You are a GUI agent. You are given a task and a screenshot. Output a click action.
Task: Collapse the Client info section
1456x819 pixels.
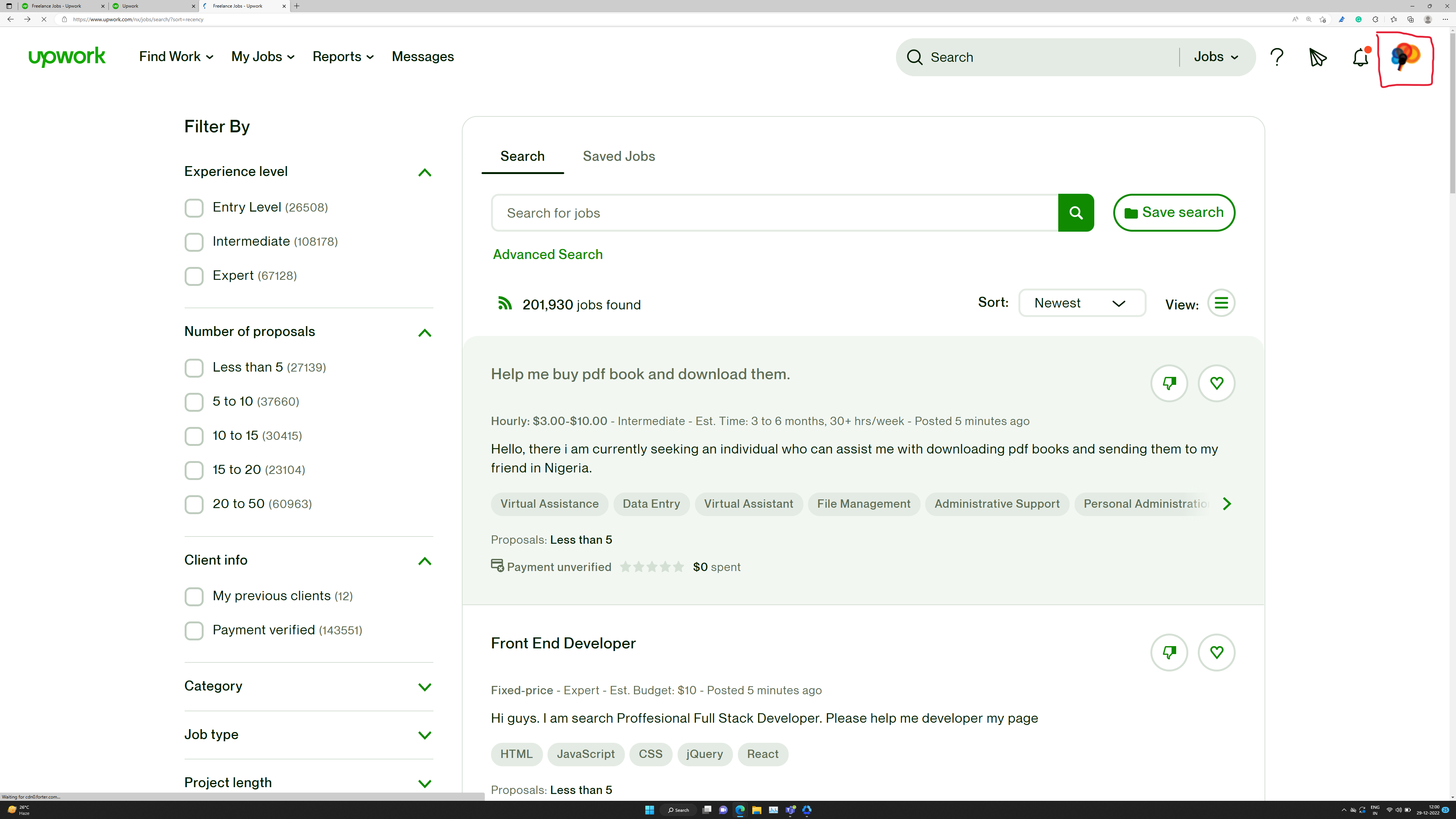click(x=425, y=561)
